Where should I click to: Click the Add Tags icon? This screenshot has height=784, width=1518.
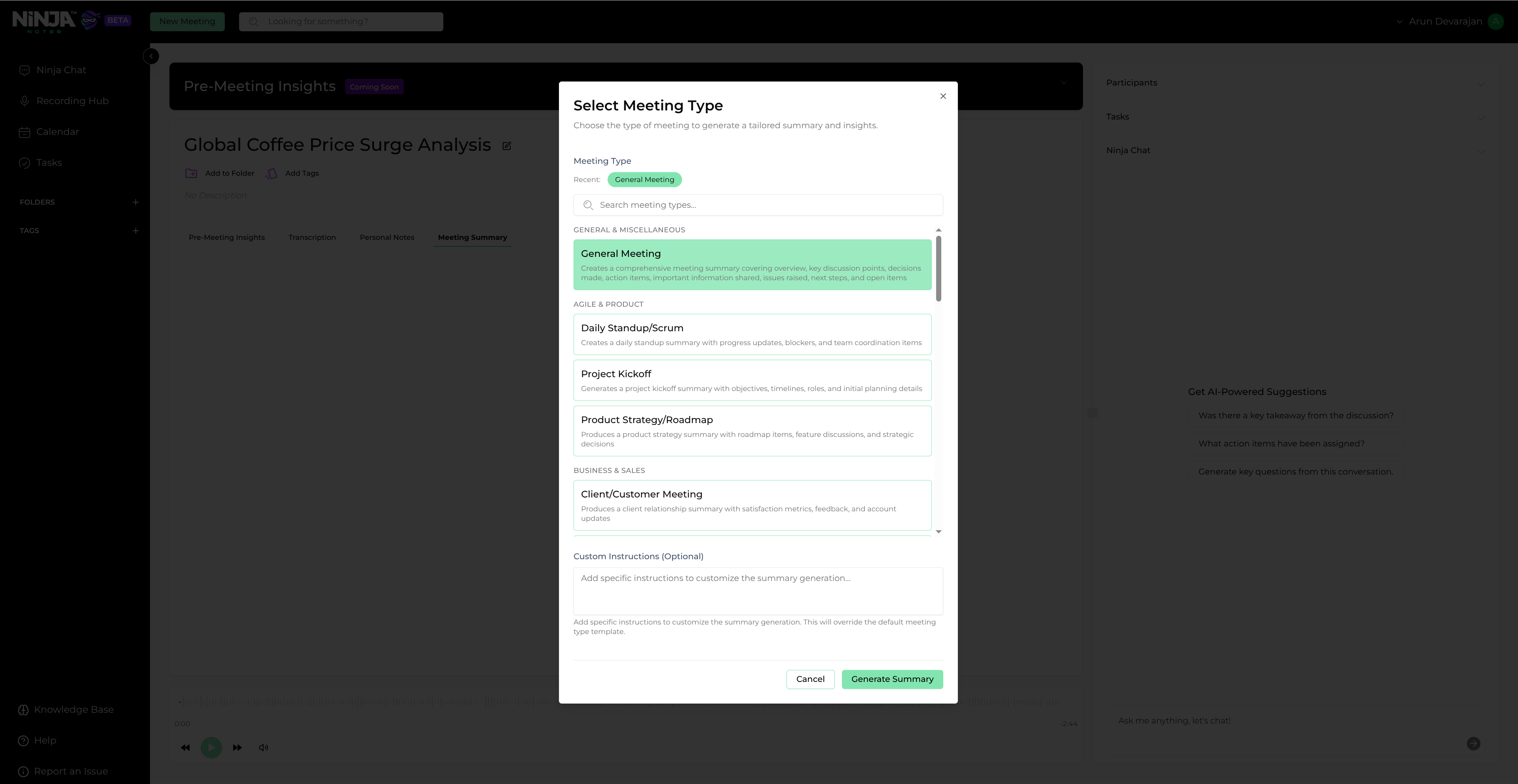click(271, 173)
